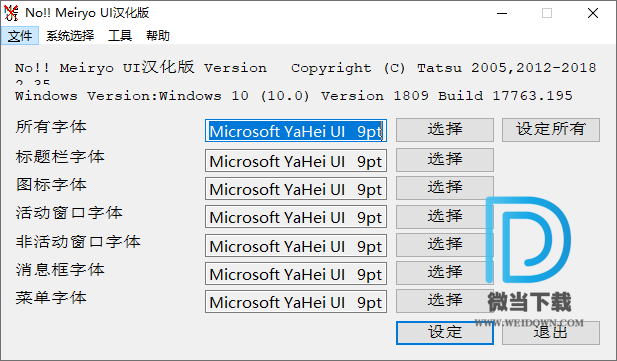Screen dimensions: 617x361
Task: Click the 标题栏字体 label
Action: click(x=60, y=156)
